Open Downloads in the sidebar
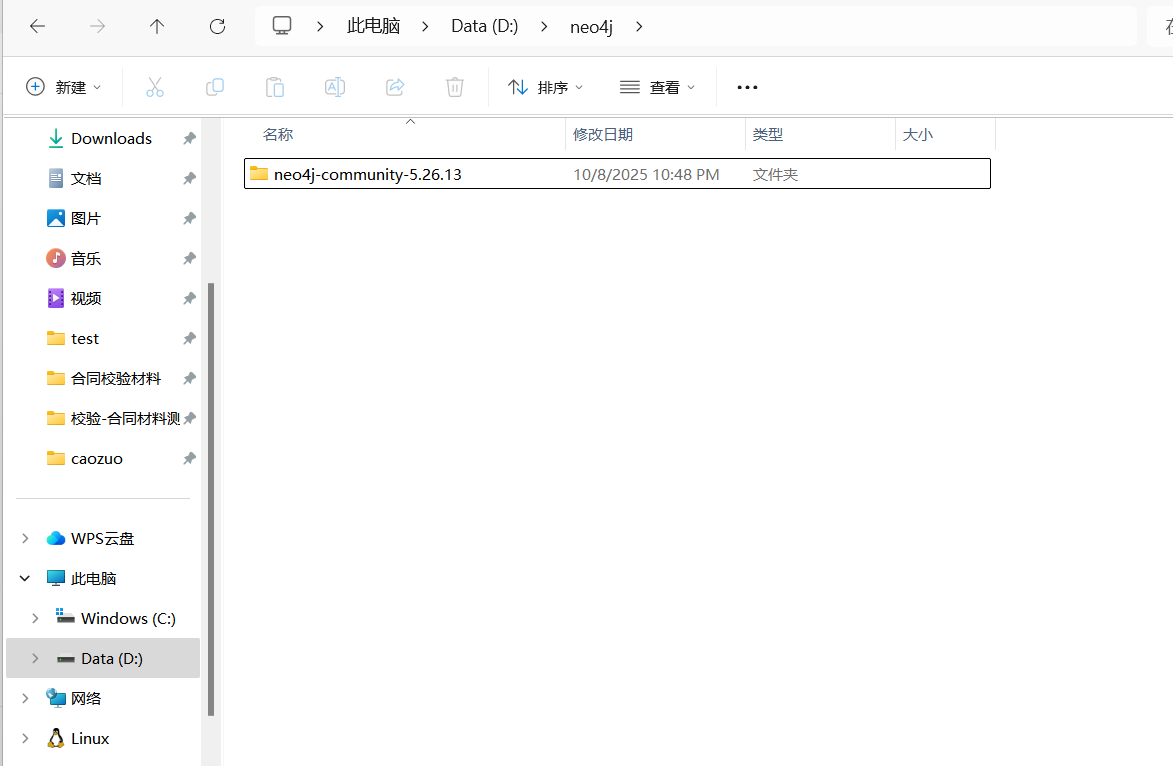This screenshot has height=766, width=1173. (111, 138)
